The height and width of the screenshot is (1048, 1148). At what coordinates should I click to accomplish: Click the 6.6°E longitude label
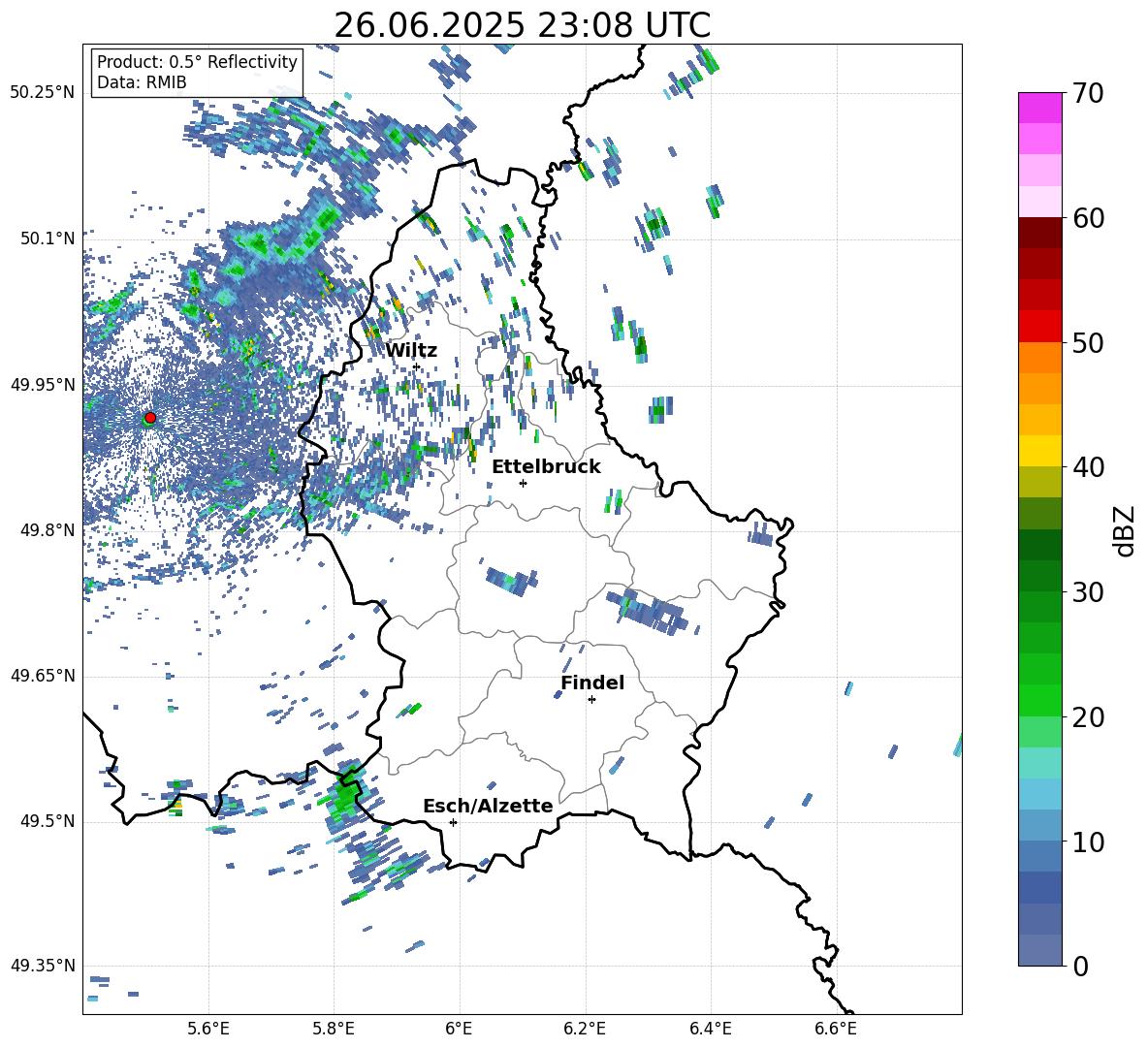pos(836,1029)
